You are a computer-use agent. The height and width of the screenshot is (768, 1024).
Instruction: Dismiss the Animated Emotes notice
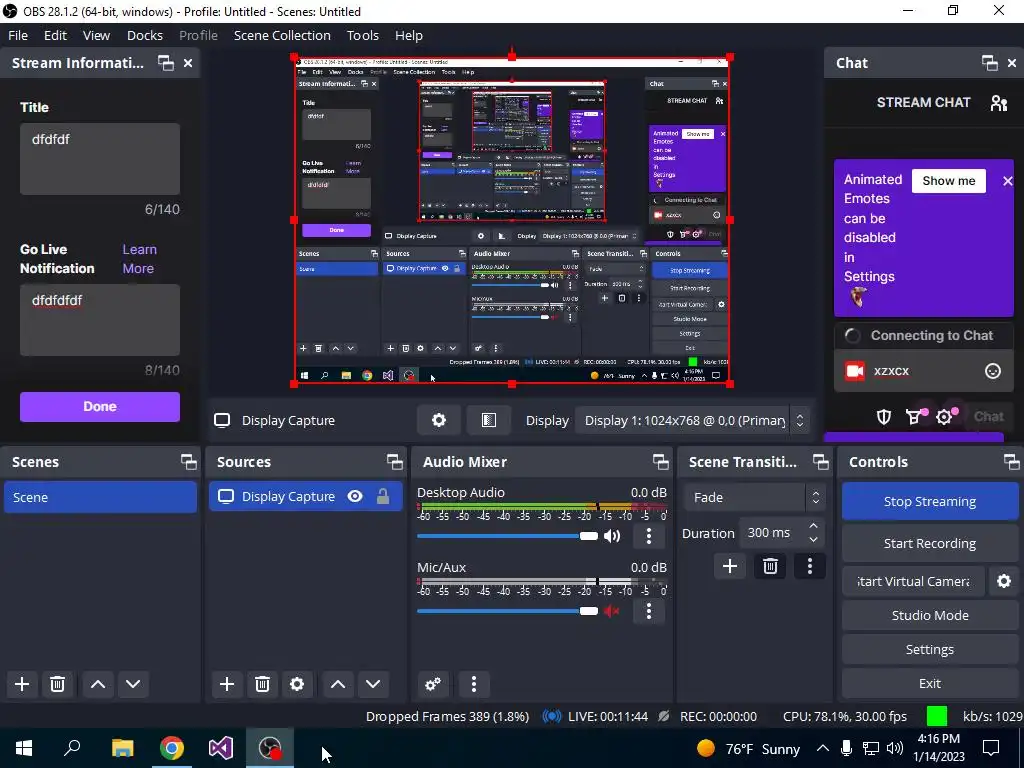pyautogui.click(x=1008, y=181)
